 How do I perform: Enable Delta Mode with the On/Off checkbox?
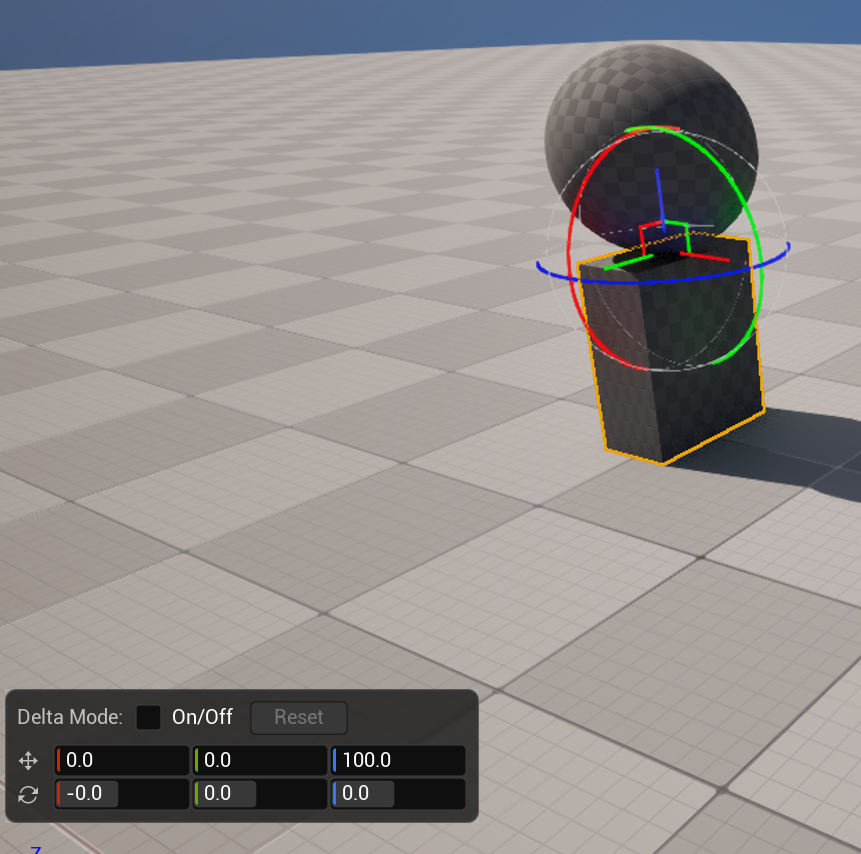(147, 717)
